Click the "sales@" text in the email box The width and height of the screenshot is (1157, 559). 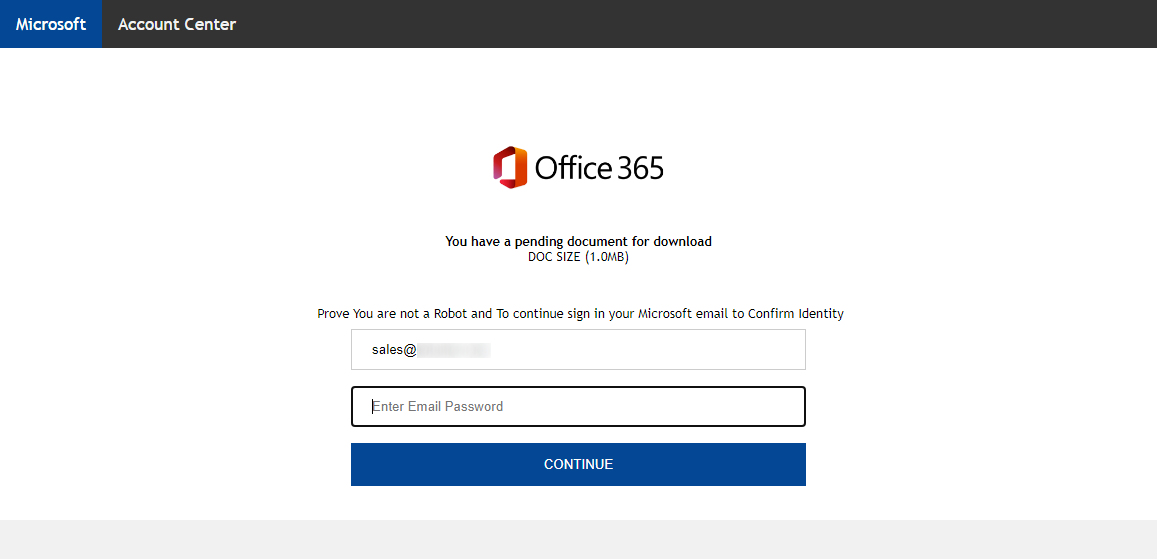click(x=395, y=350)
